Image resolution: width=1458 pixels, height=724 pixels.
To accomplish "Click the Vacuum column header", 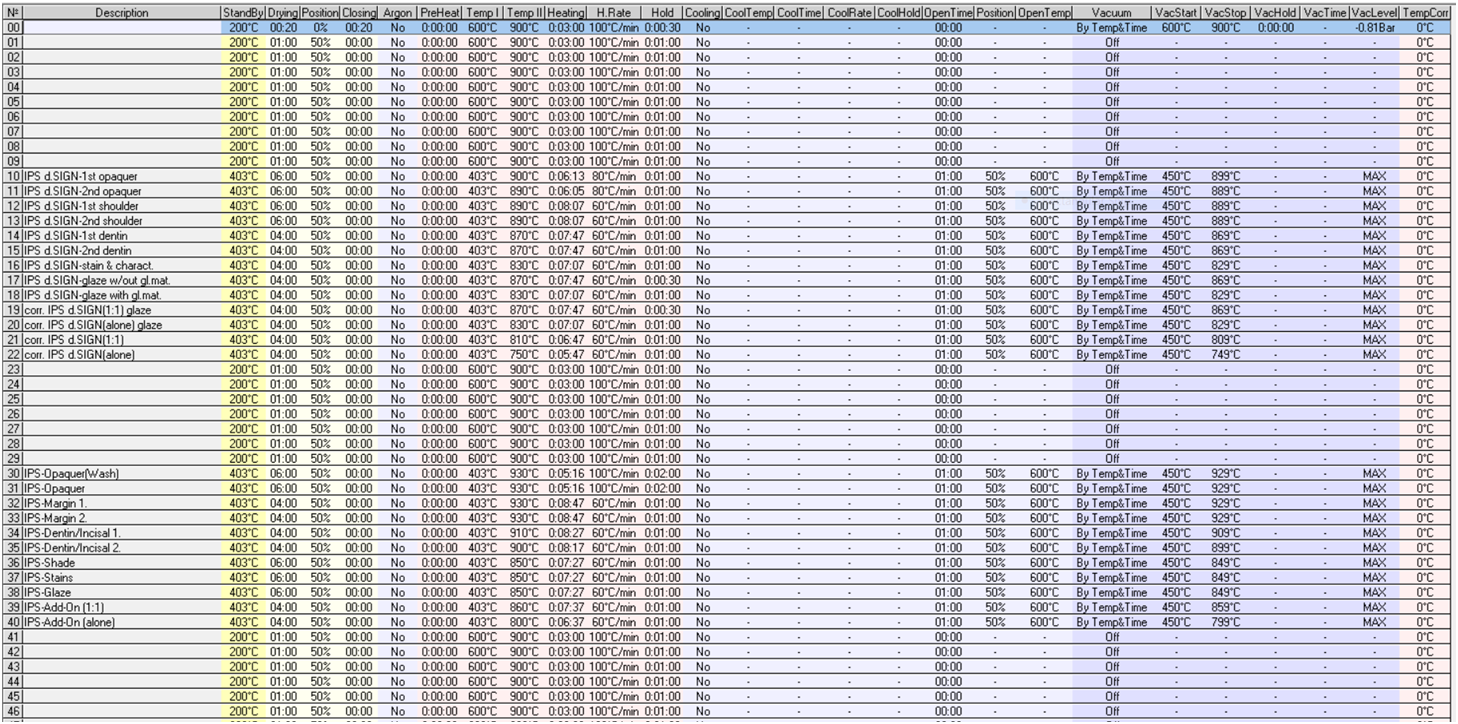I will click(x=1111, y=12).
